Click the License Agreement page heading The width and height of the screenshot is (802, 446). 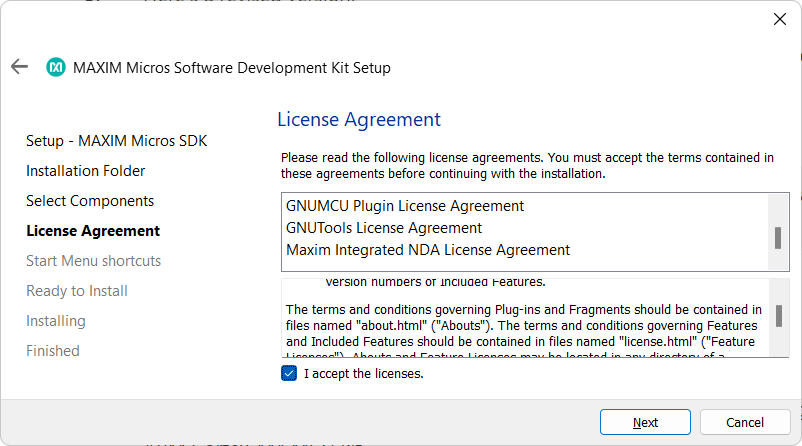[x=359, y=119]
